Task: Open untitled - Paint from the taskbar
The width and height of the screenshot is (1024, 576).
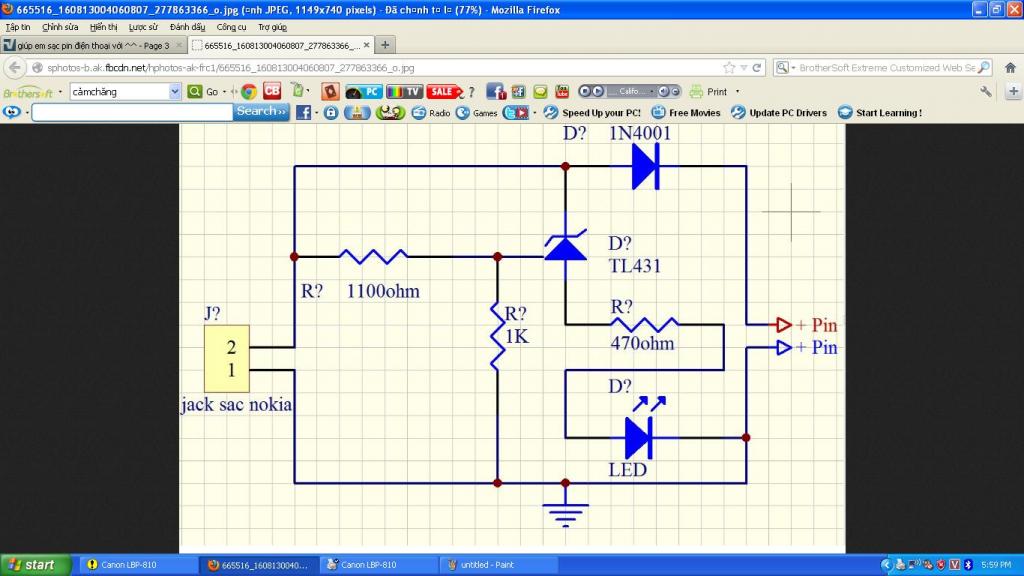Action: tap(499, 565)
